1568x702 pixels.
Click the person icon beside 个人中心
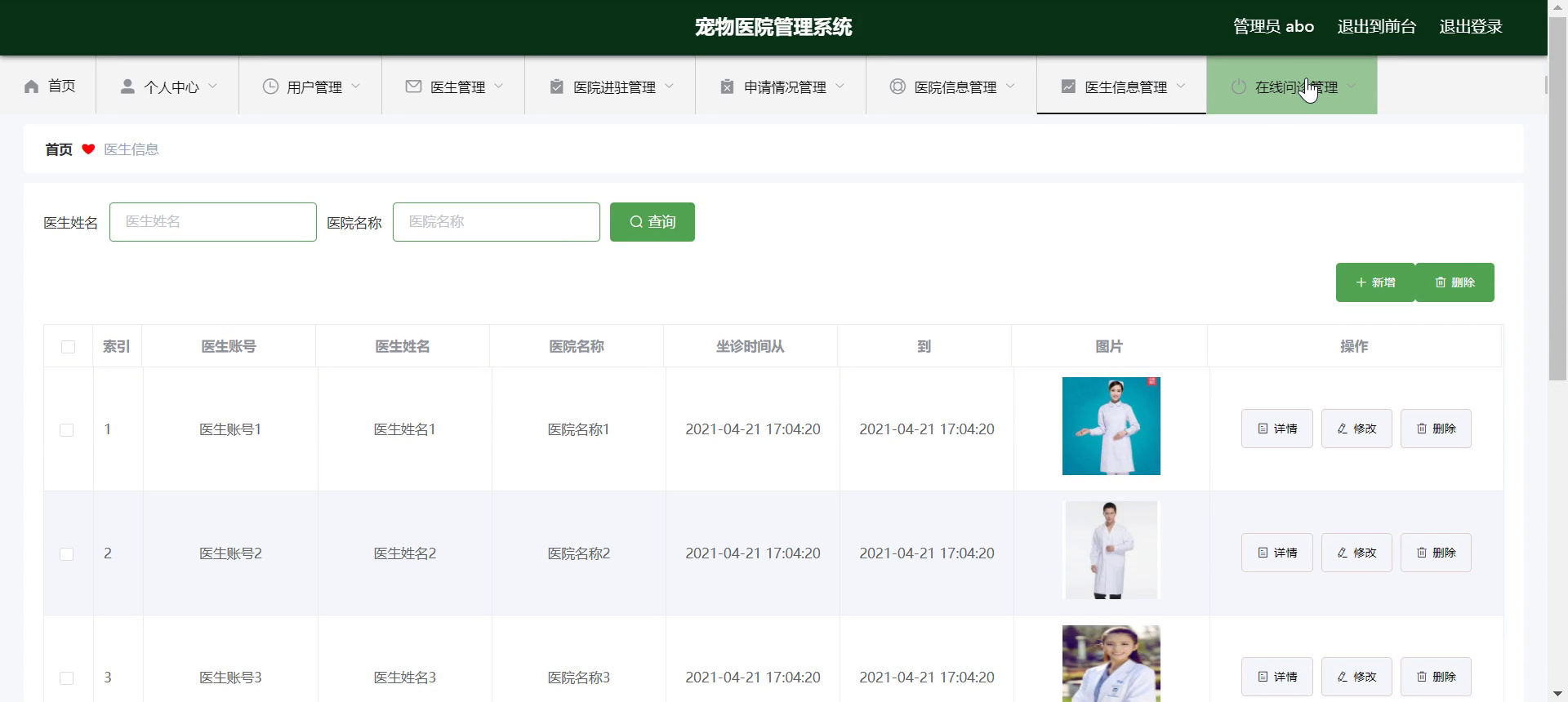[127, 87]
